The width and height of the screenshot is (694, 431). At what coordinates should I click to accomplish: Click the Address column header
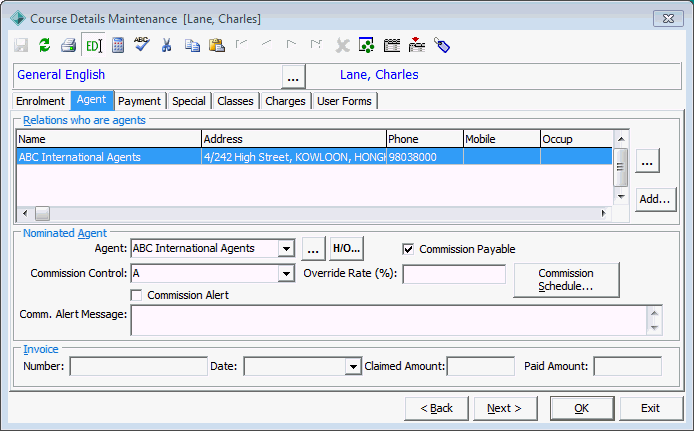[294, 139]
